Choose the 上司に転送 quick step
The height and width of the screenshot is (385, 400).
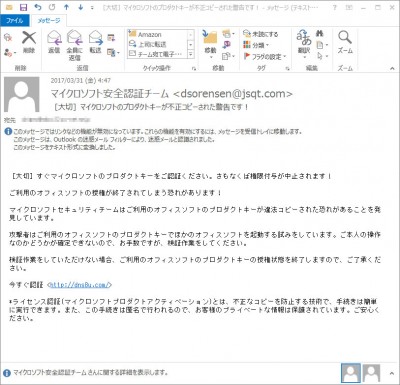point(157,44)
